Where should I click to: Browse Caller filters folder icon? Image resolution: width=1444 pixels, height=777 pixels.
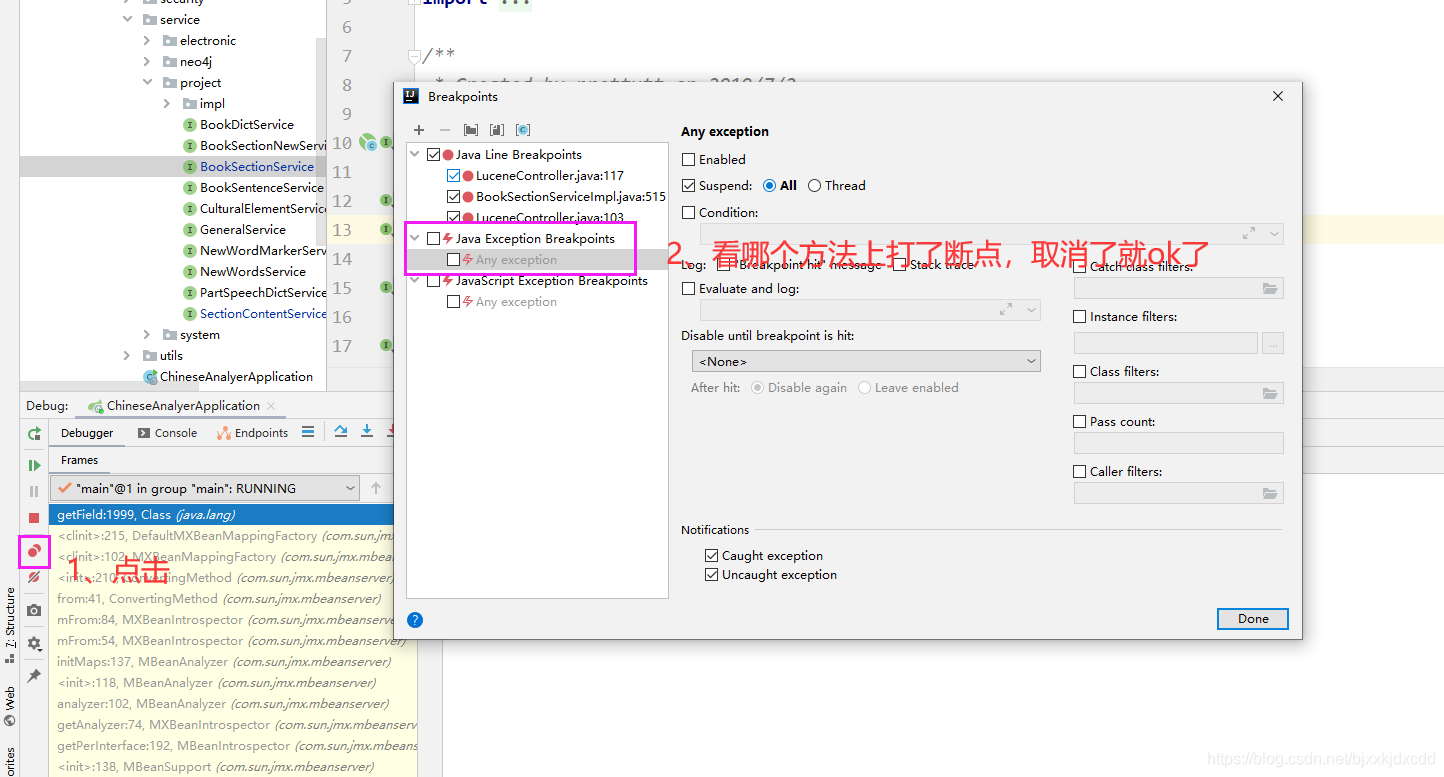[1270, 493]
